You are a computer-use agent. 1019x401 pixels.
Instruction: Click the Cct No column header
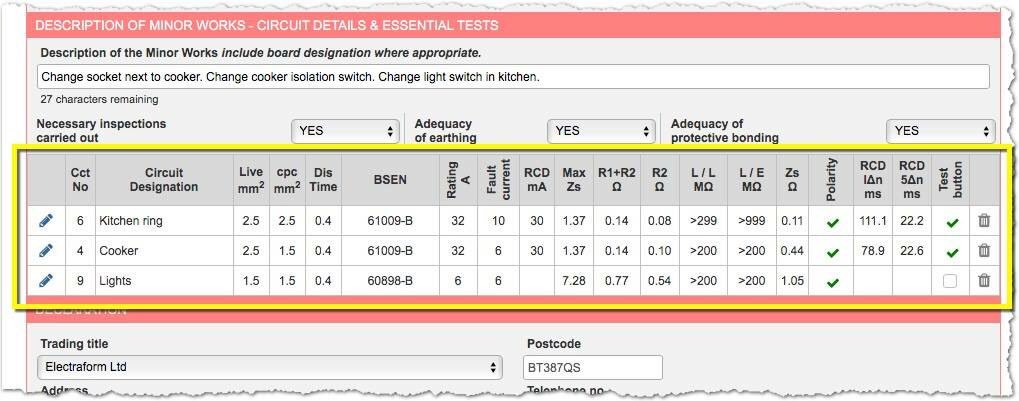[x=81, y=180]
